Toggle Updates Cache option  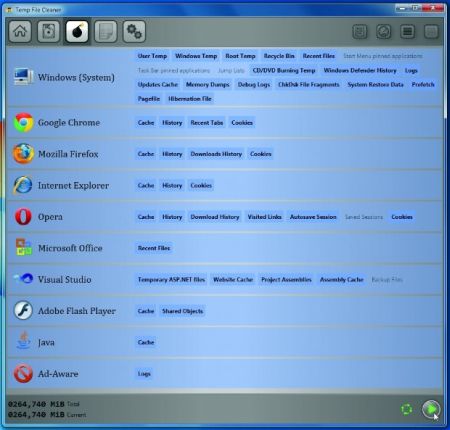(158, 84)
